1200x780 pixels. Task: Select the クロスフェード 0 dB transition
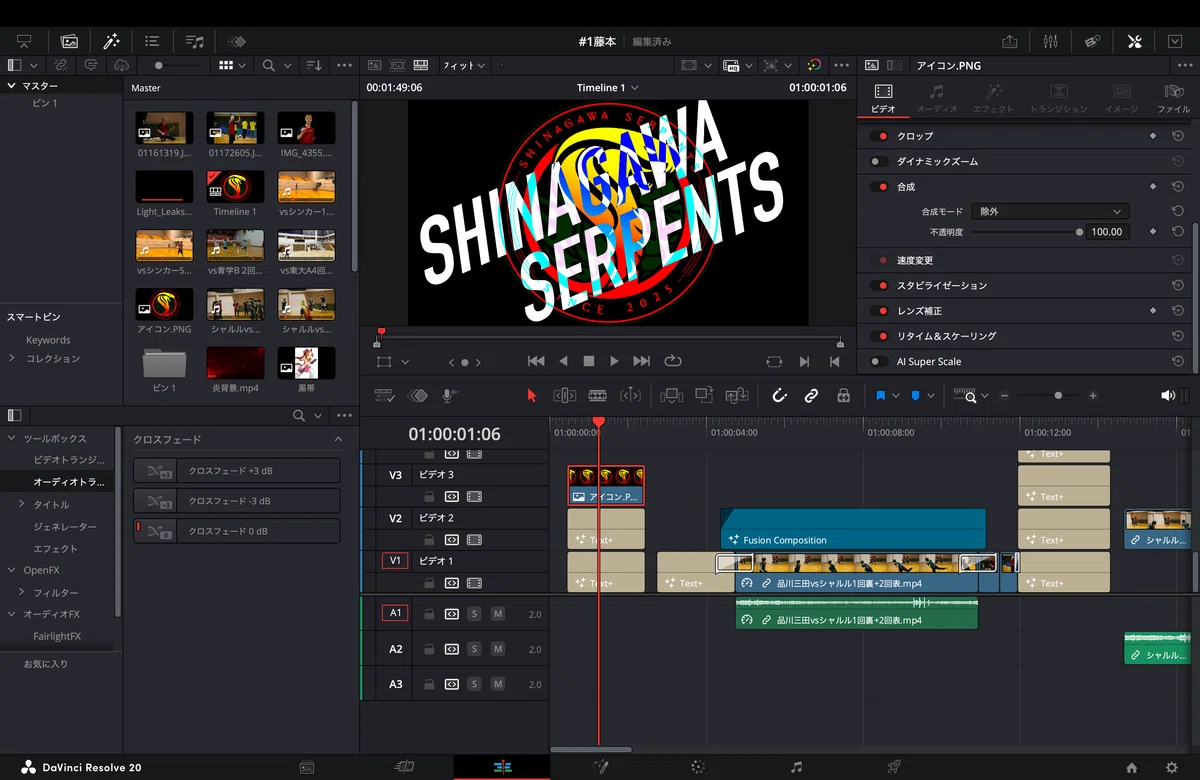point(237,531)
